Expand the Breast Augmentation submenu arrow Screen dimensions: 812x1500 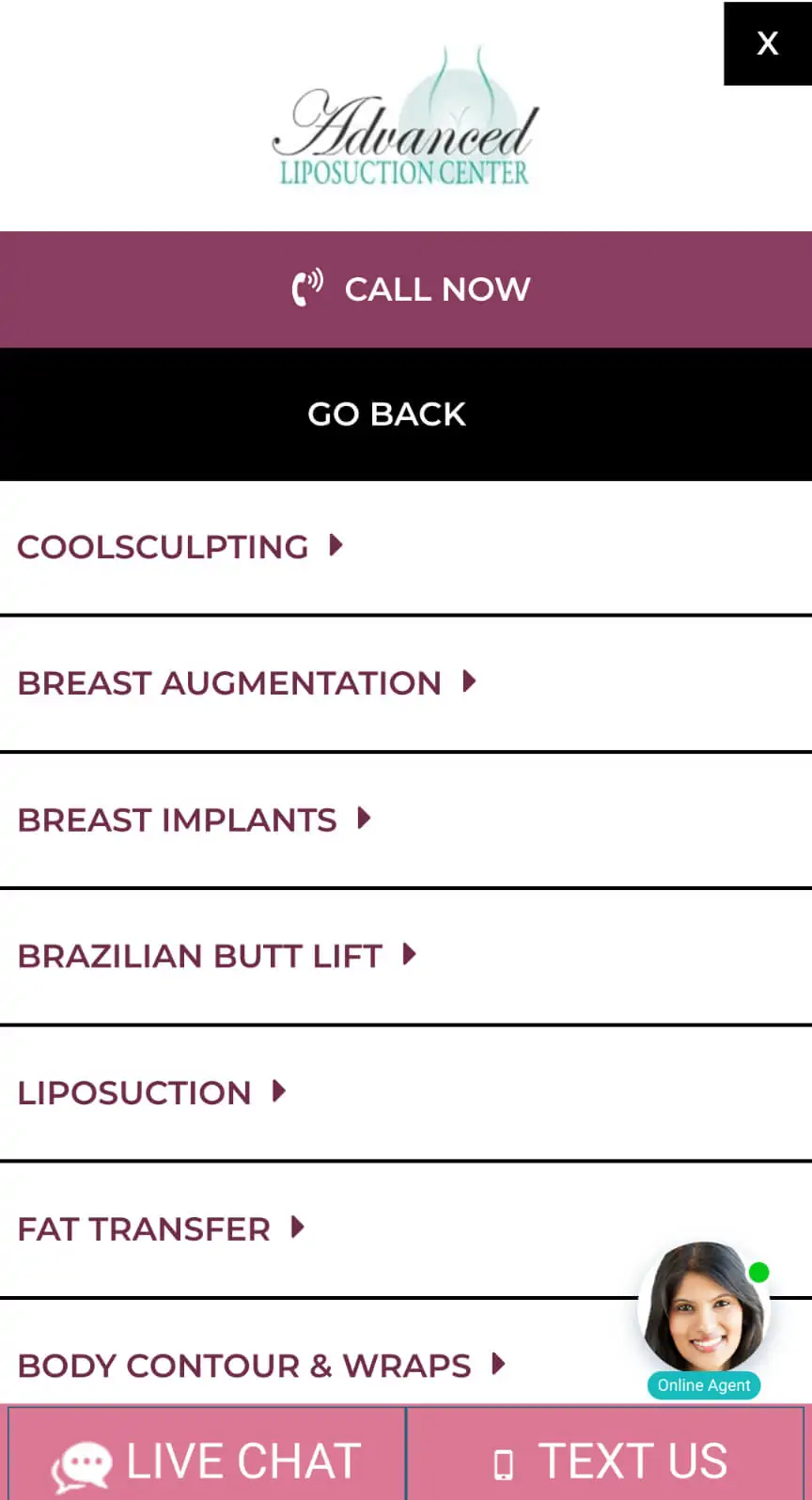[469, 681]
